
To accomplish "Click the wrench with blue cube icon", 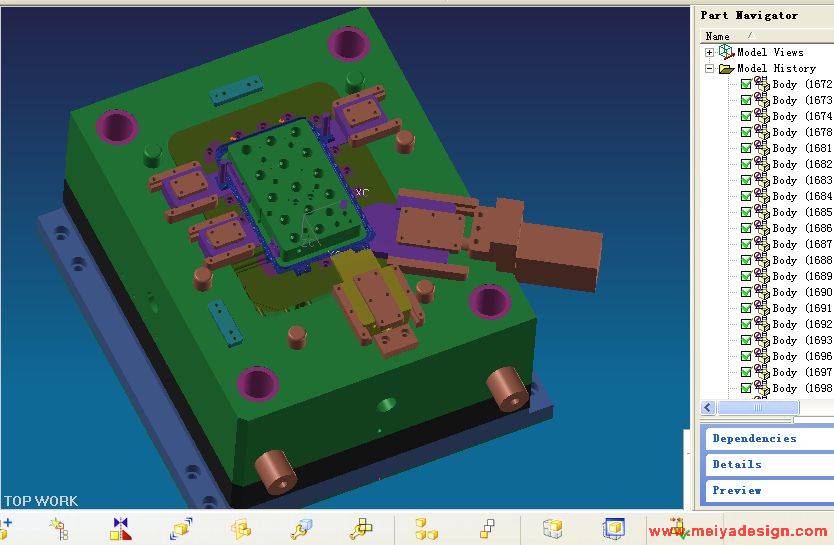I will pos(302,529).
